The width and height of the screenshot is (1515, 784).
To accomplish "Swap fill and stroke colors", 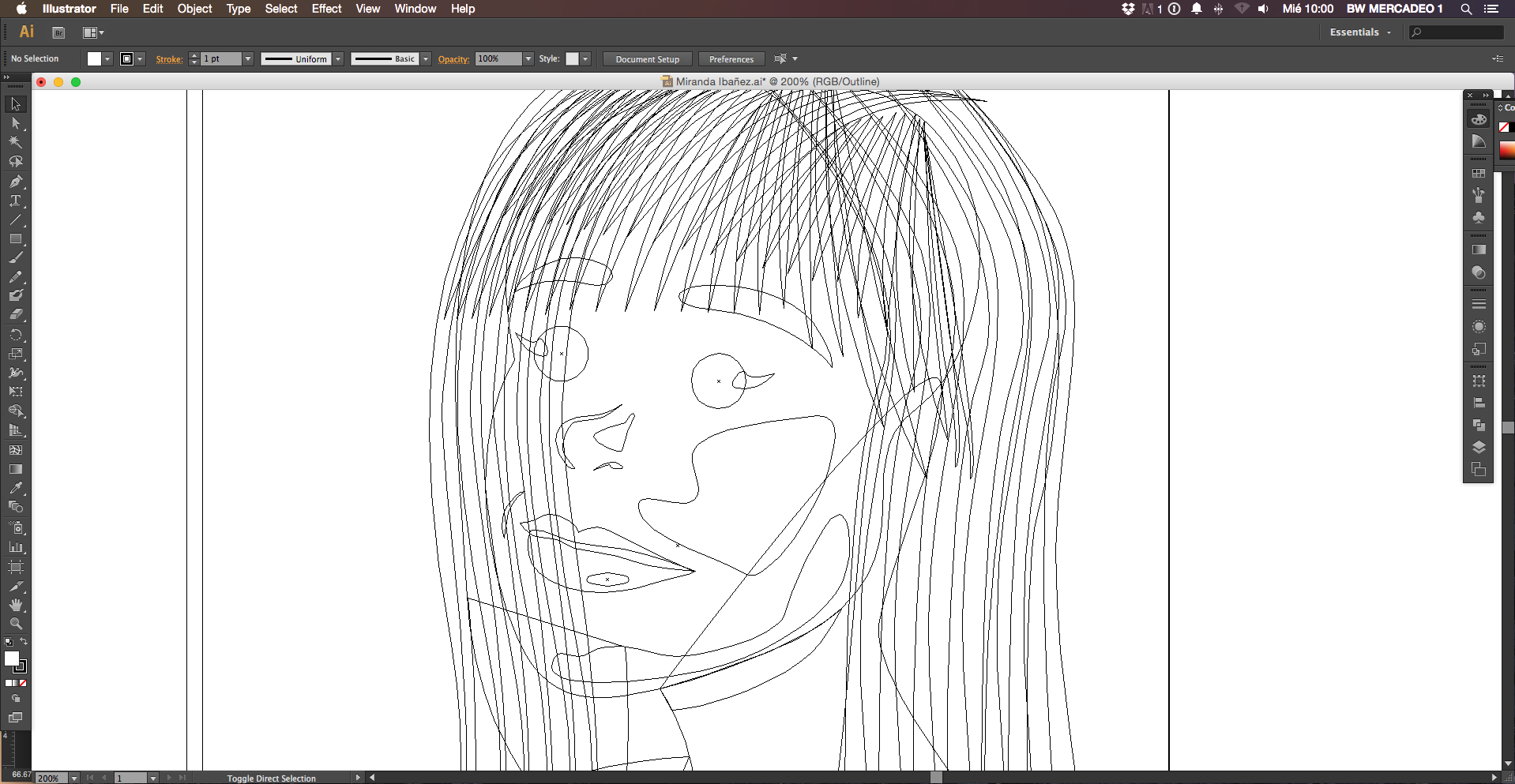I will (24, 641).
